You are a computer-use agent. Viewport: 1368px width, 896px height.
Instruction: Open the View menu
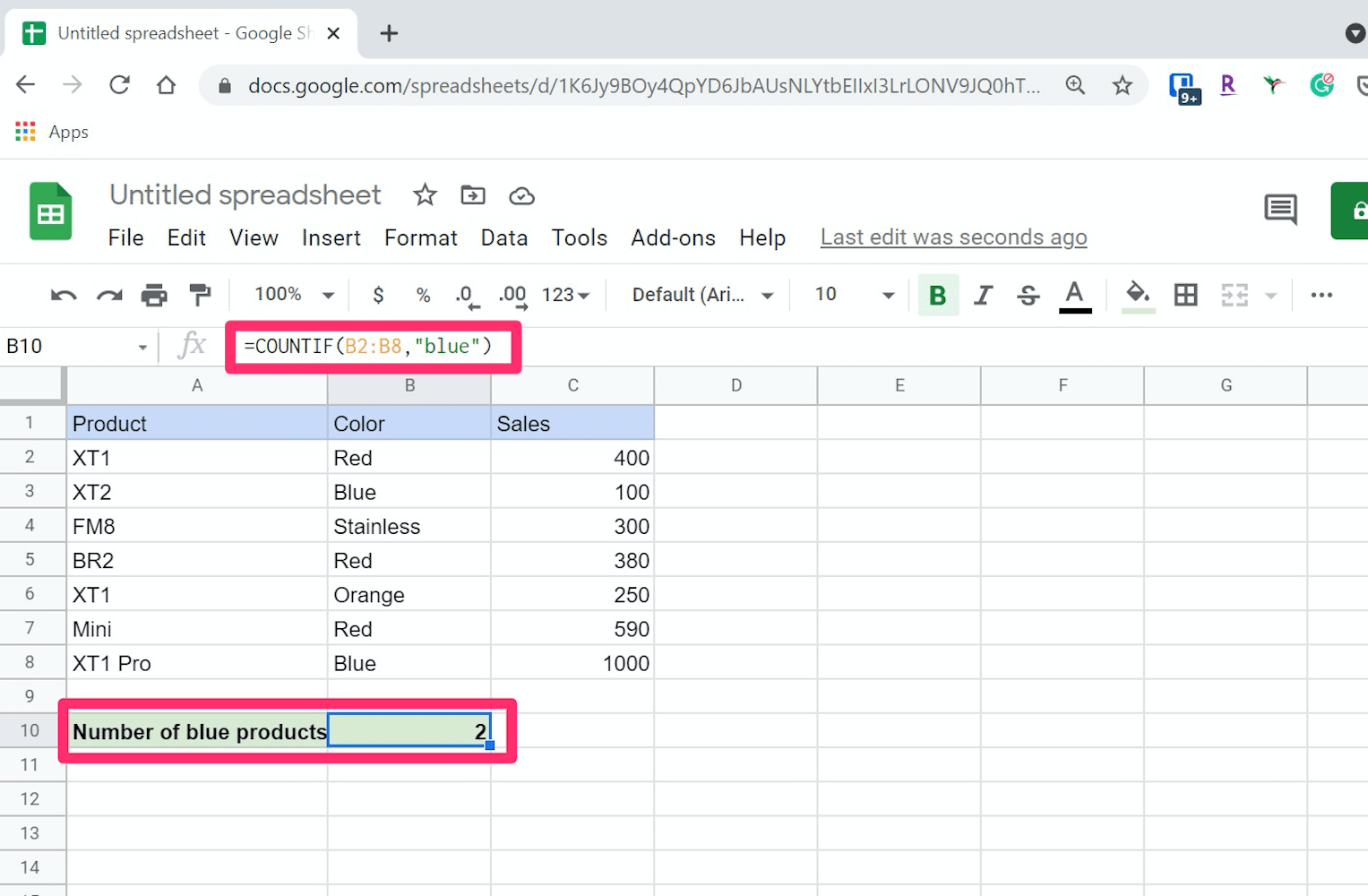[254, 237]
